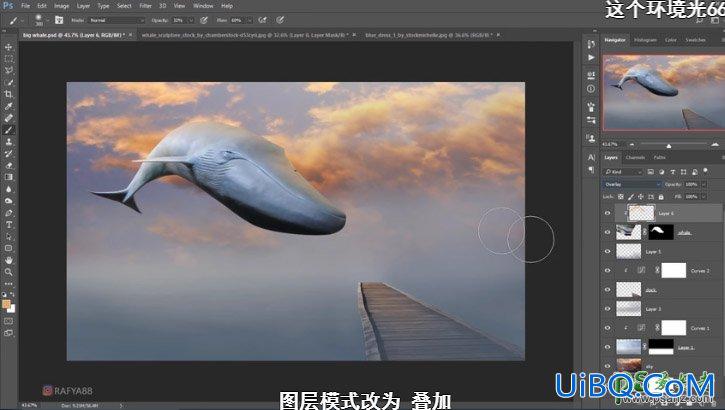The width and height of the screenshot is (725, 410).
Task: Open Paragraph panel icon in dock
Action: (591, 170)
